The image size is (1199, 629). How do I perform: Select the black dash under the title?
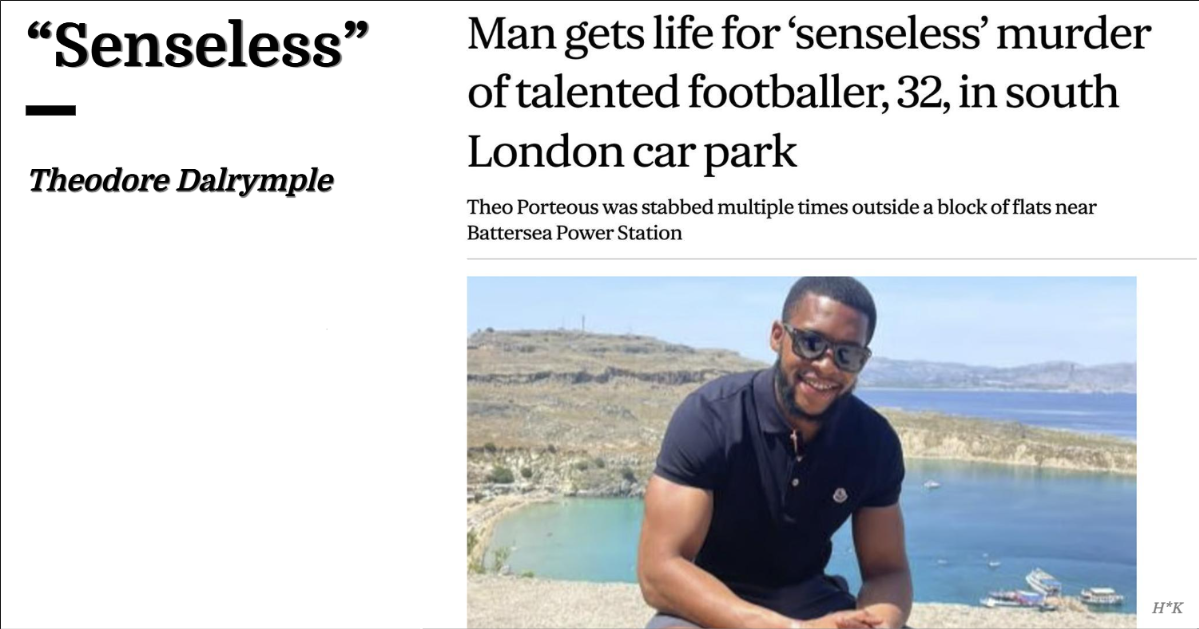(50, 110)
